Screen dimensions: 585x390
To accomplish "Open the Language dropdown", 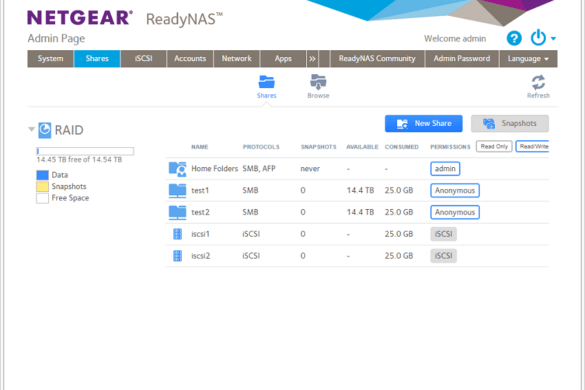I will pos(528,59).
